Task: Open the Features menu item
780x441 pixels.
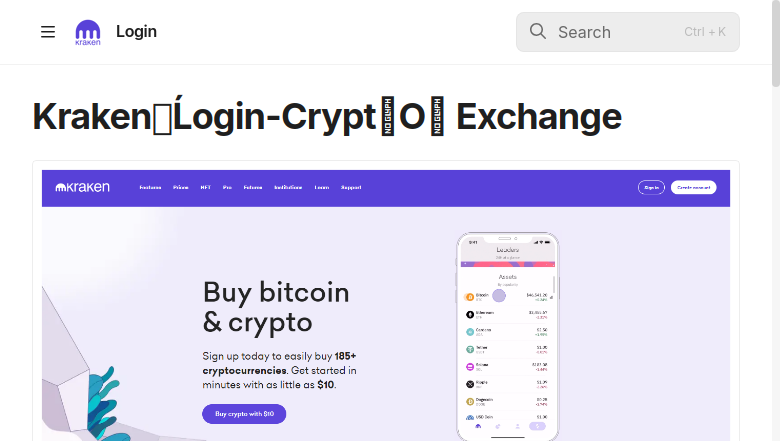Action: (150, 187)
